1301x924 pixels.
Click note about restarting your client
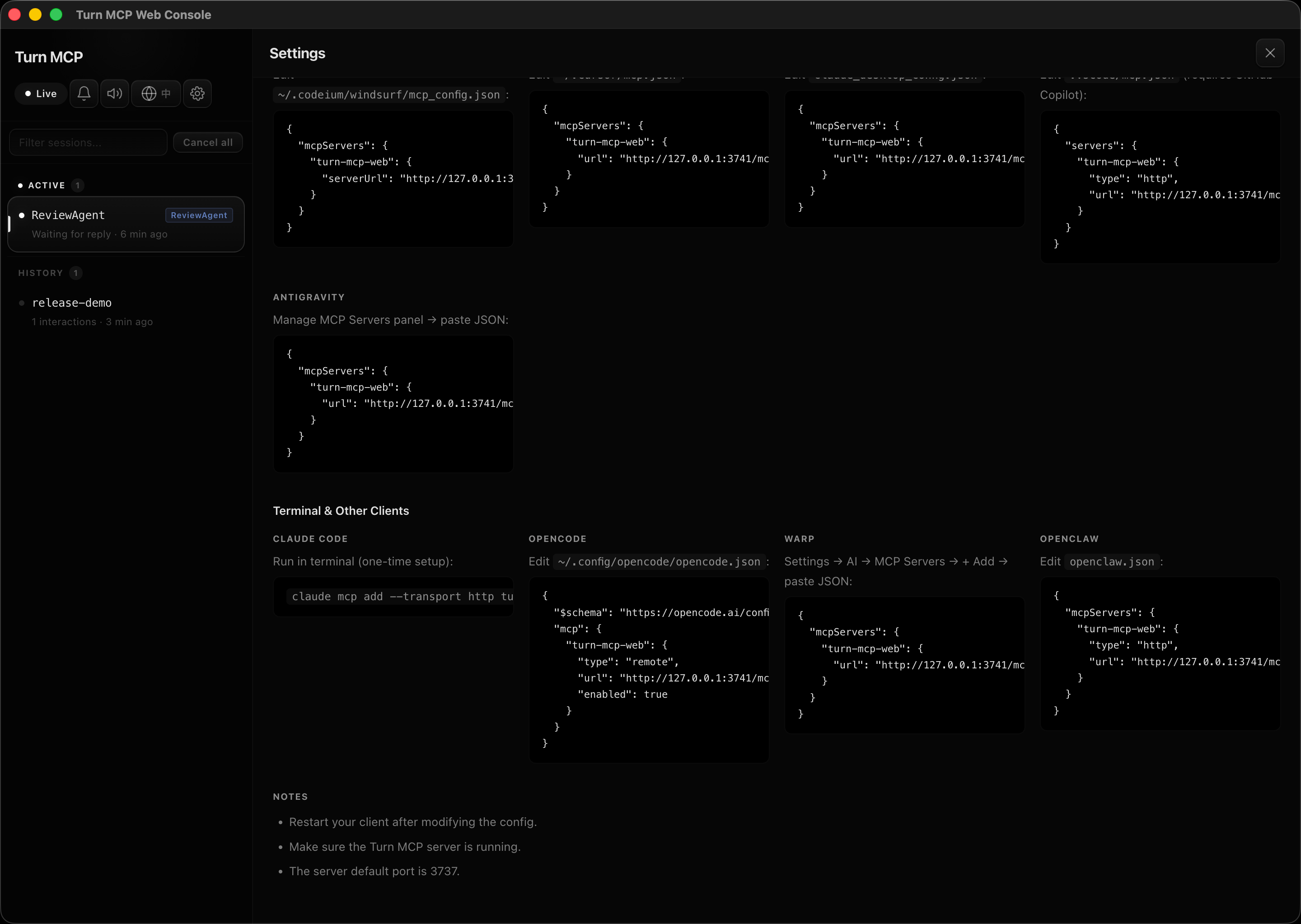click(412, 821)
